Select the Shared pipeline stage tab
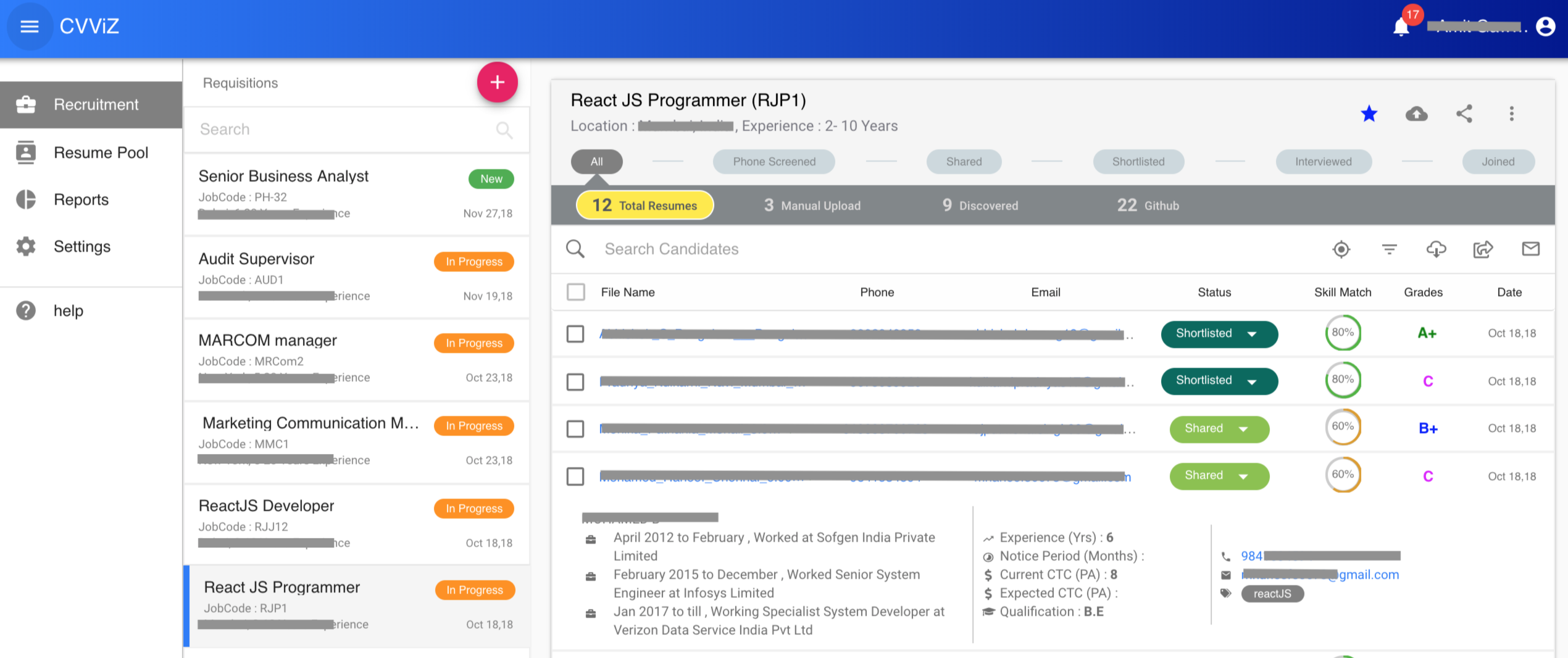Viewport: 1568px width, 658px height. coord(964,161)
